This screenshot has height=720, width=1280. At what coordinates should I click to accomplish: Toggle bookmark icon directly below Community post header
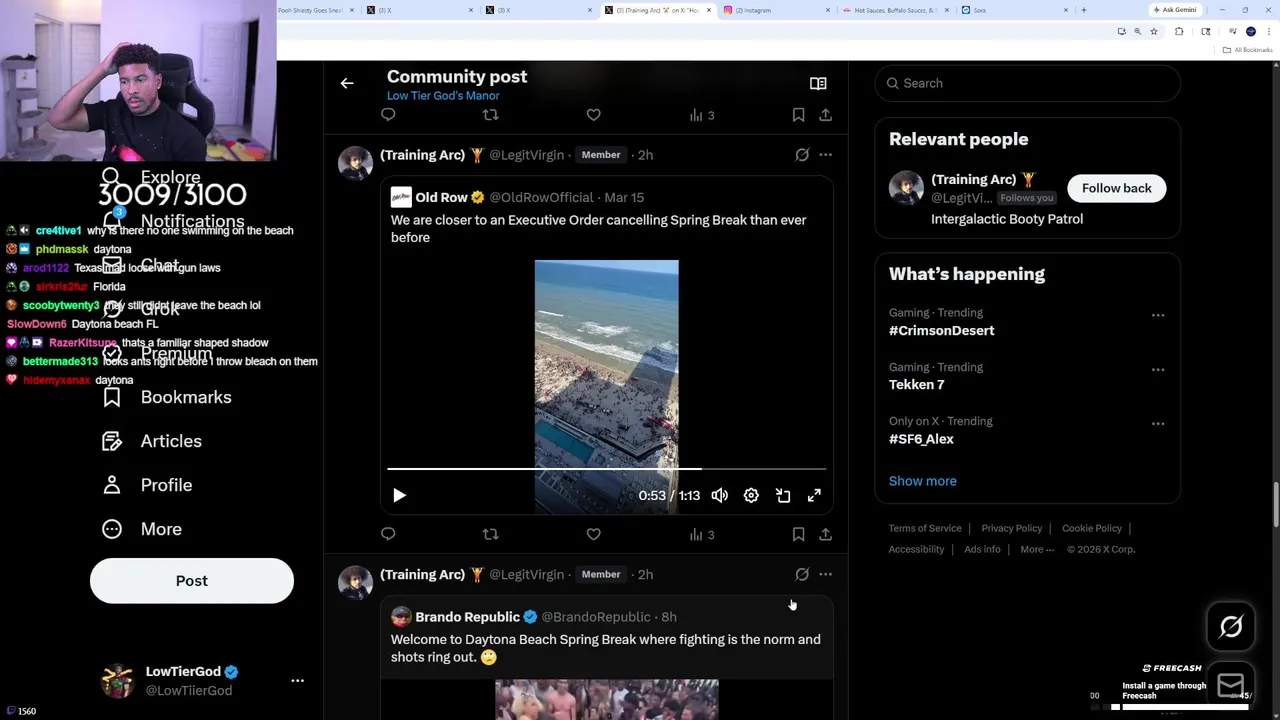coord(798,115)
